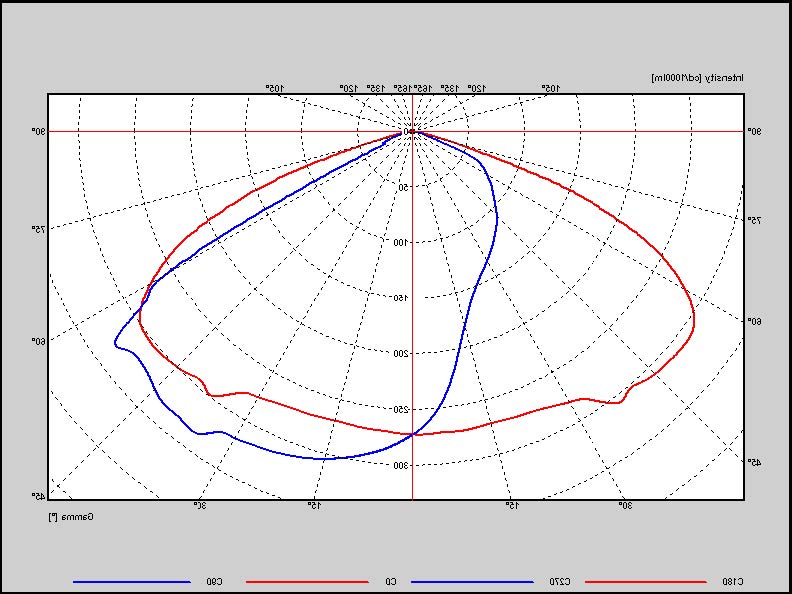The image size is (792, 594).
Task: Click the 90° label on the right edge
Action: [754, 131]
